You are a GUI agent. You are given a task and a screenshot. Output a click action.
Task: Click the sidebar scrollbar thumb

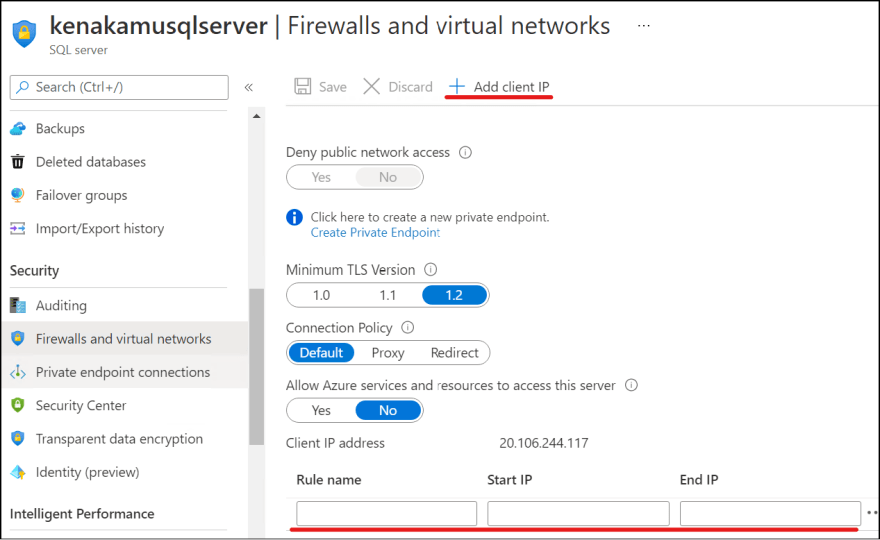pos(256,366)
